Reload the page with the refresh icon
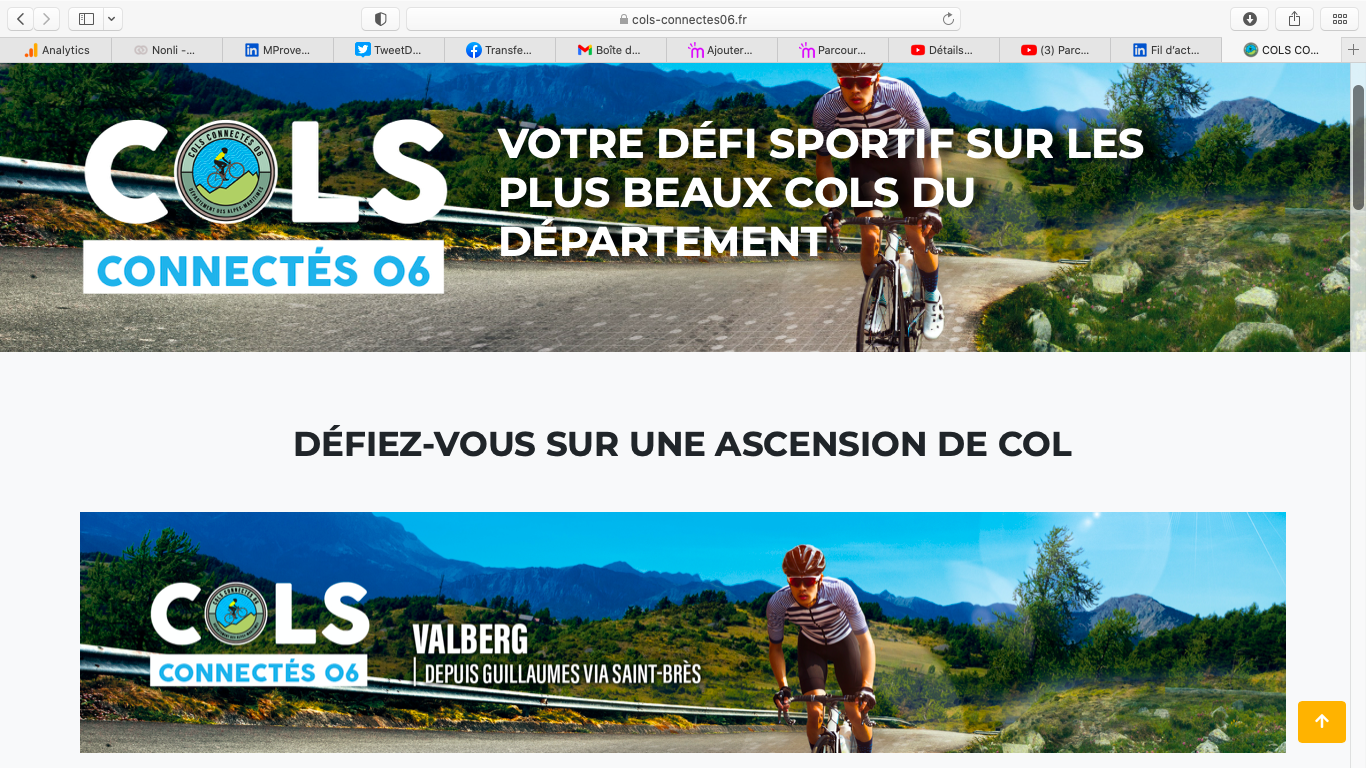Screen dimensions: 1366x768 coord(948,19)
